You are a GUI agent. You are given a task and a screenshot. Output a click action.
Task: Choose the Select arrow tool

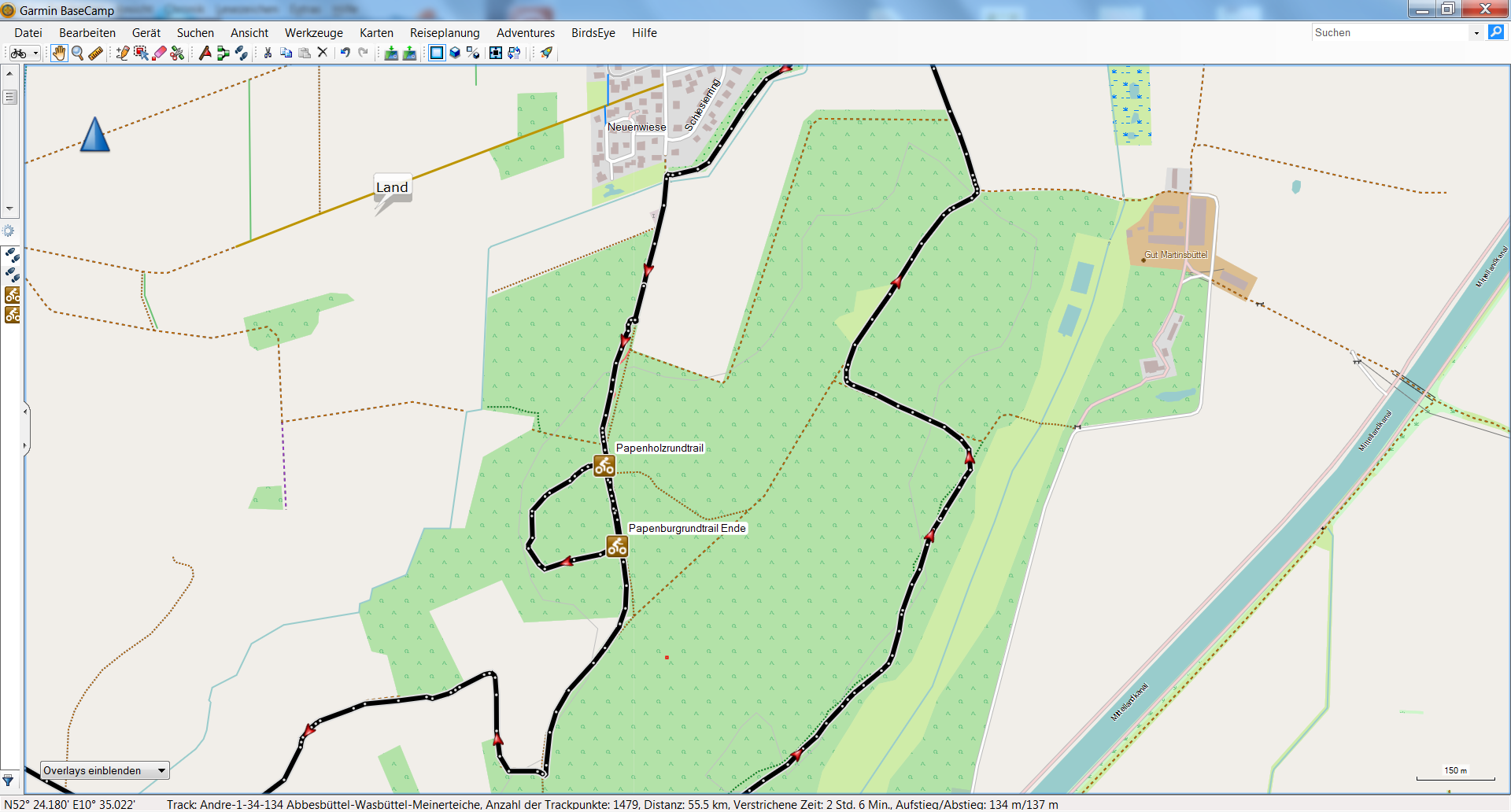(x=141, y=53)
